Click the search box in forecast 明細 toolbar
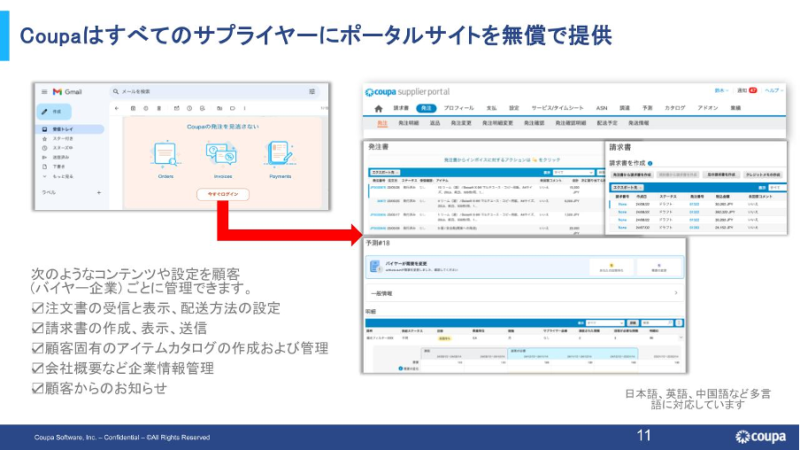Image resolution: width=800 pixels, height=450 pixels. [657, 323]
